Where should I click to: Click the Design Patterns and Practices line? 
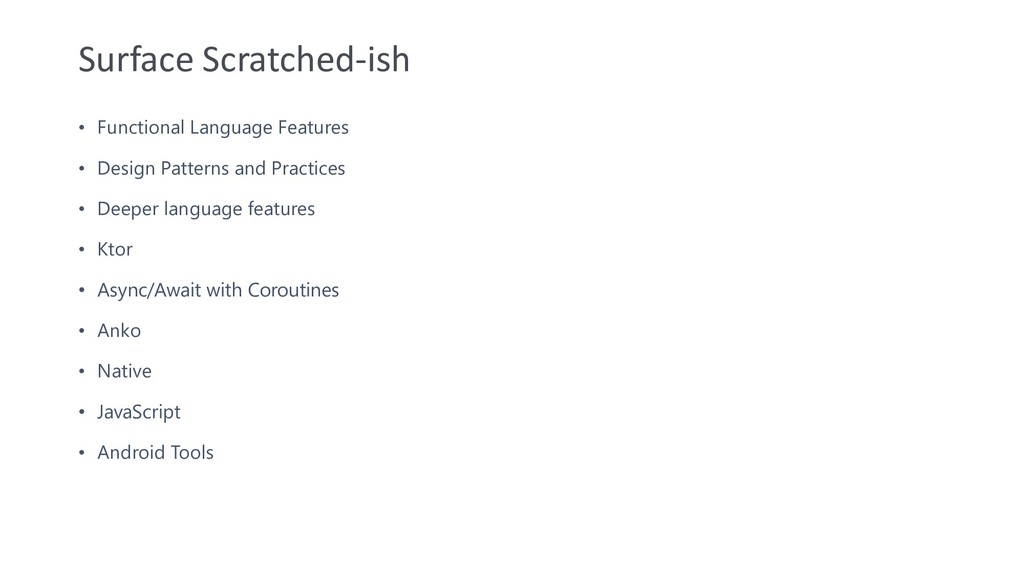(x=221, y=168)
